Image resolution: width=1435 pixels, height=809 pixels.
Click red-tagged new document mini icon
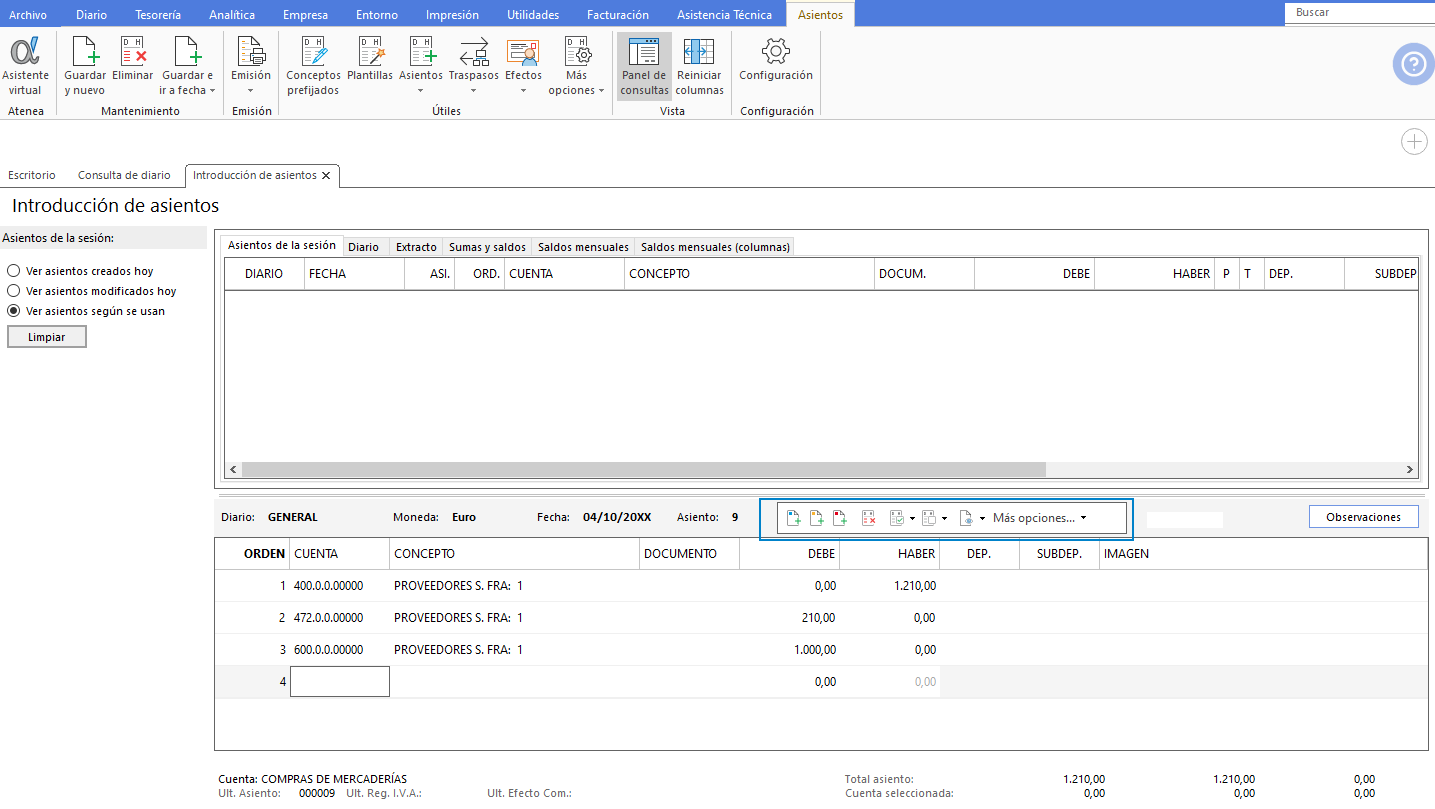(x=840, y=518)
